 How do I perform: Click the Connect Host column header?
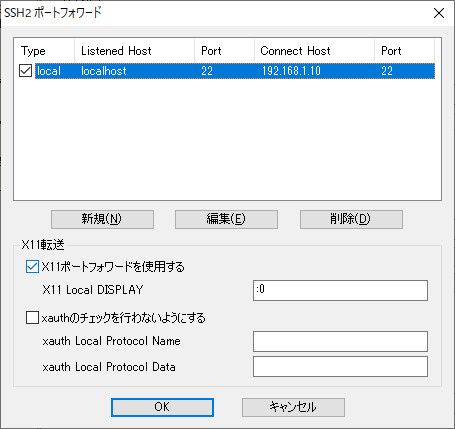coord(314,51)
